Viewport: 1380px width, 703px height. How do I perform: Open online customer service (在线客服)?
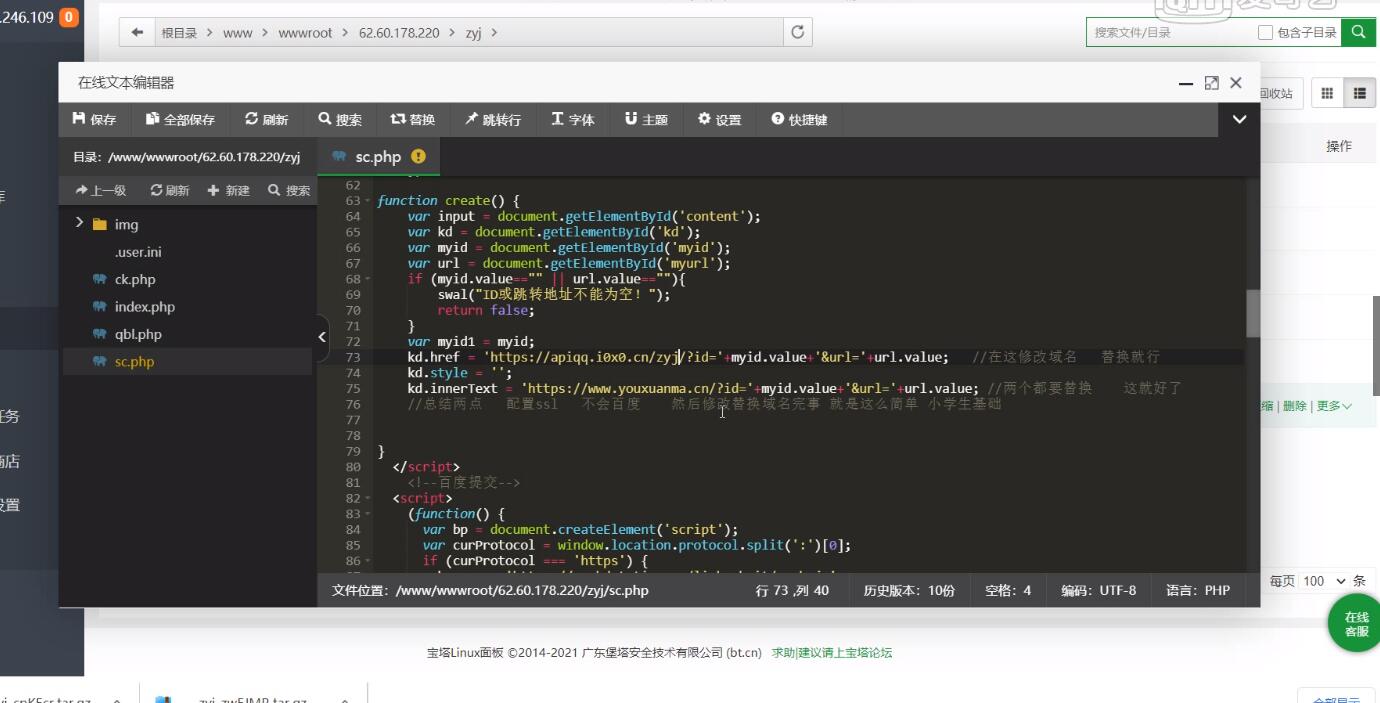(x=1356, y=624)
